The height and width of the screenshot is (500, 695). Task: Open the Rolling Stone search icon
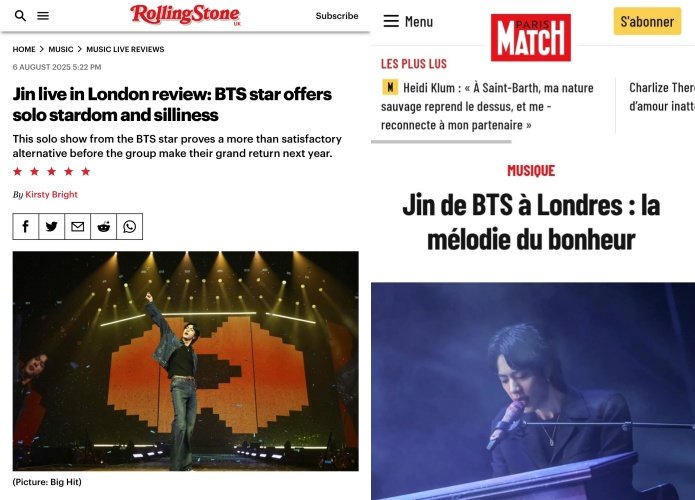pos(20,16)
